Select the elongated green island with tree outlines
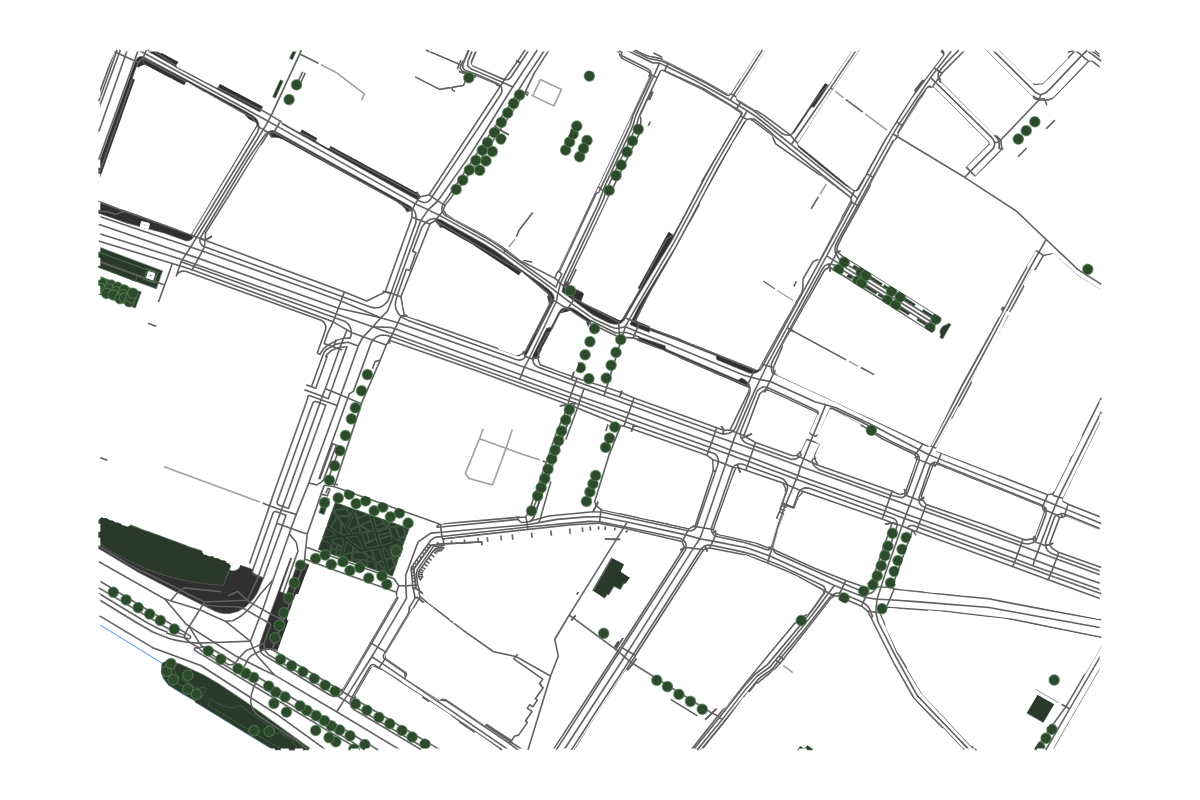The image size is (1200, 800). coord(234,707)
